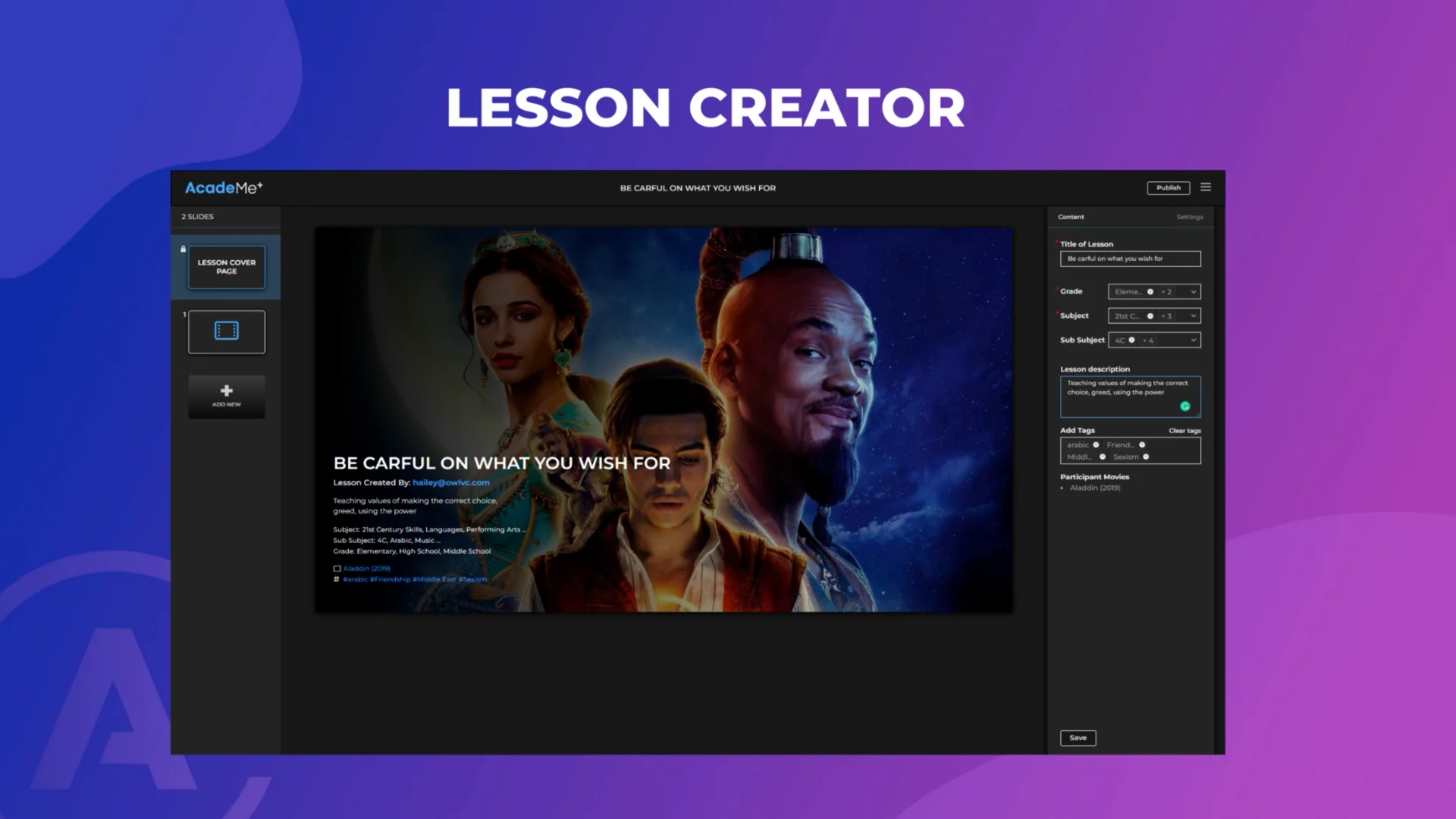Viewport: 1456px width, 819px height.
Task: Click the AcadeMe+ logo
Action: (x=223, y=188)
